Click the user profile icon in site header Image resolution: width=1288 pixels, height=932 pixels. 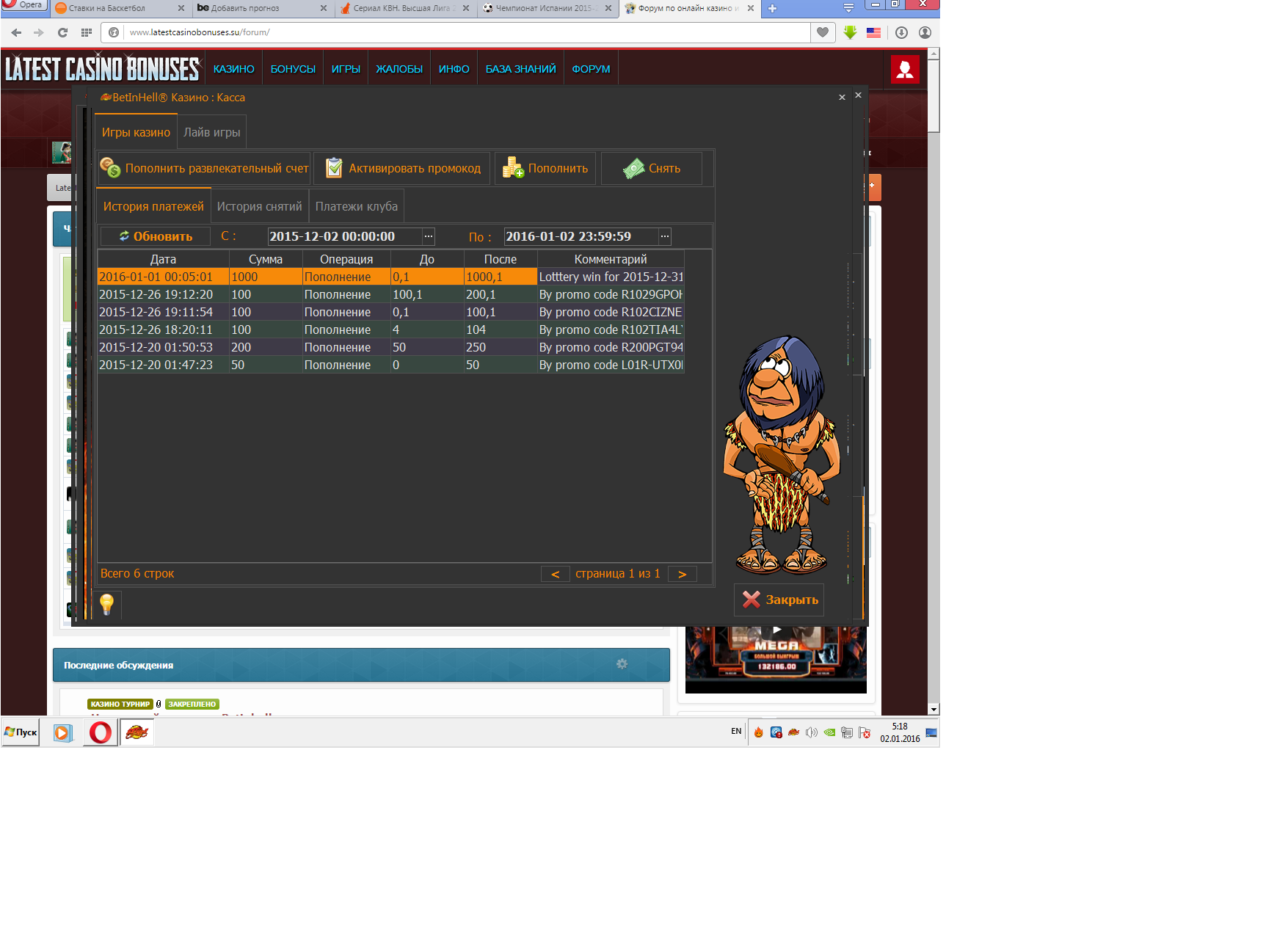pyautogui.click(x=904, y=70)
